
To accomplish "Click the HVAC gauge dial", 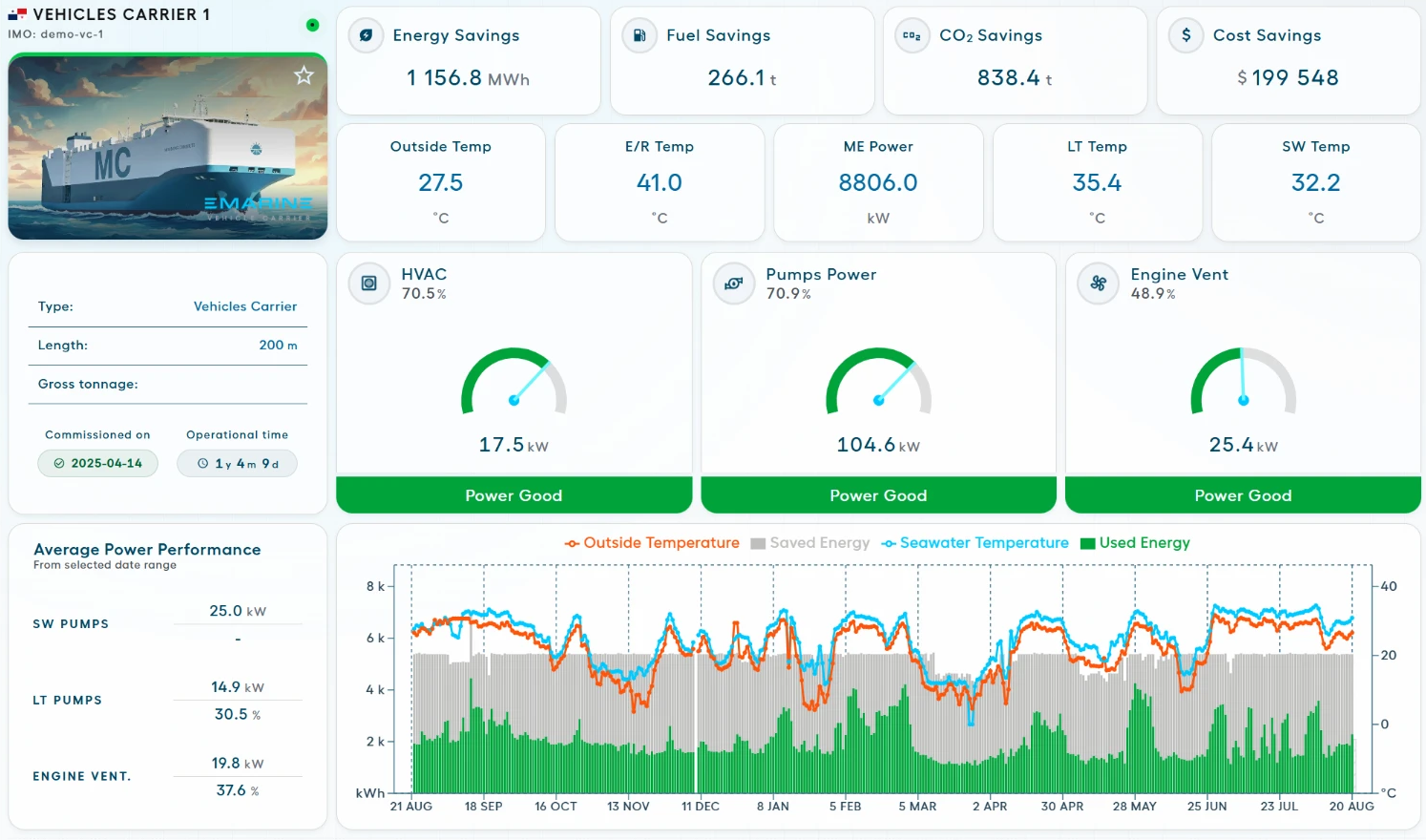I will pyautogui.click(x=514, y=381).
